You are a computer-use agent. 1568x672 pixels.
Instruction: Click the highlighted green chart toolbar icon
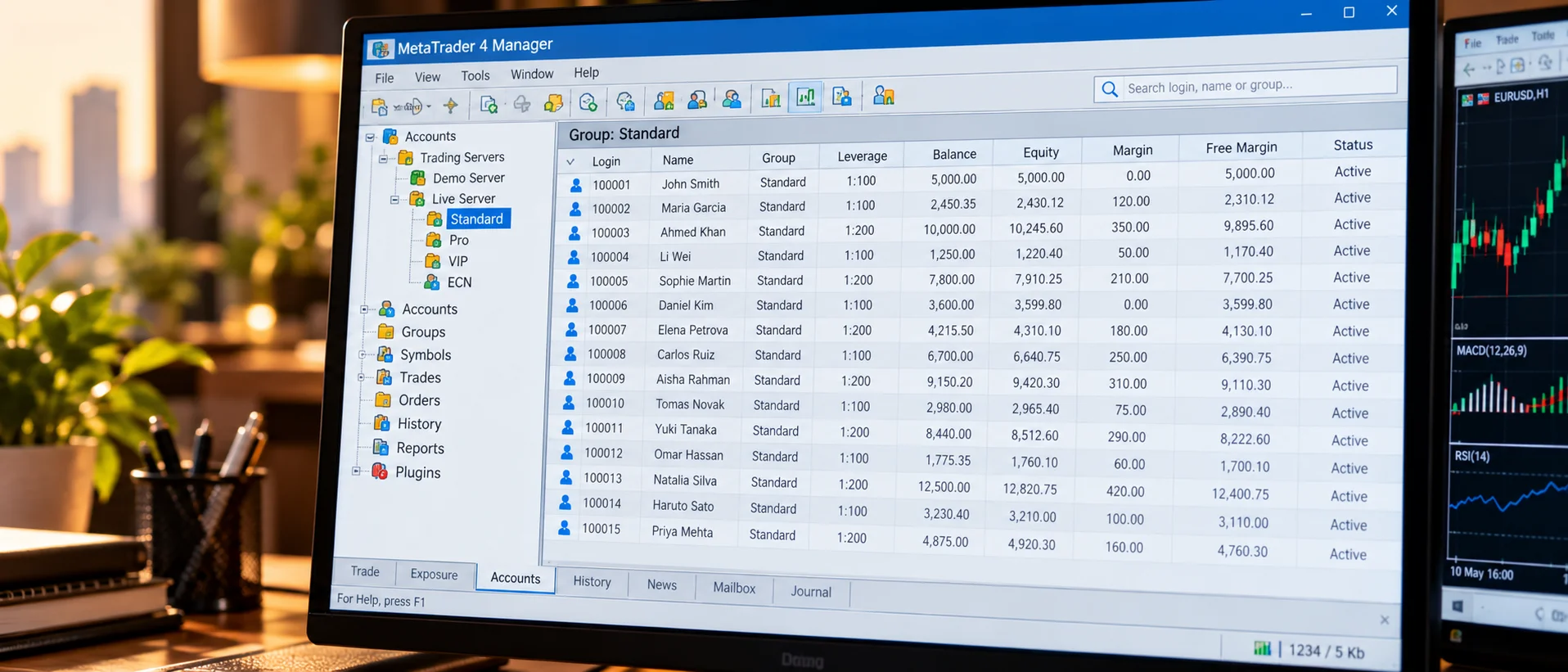[806, 97]
